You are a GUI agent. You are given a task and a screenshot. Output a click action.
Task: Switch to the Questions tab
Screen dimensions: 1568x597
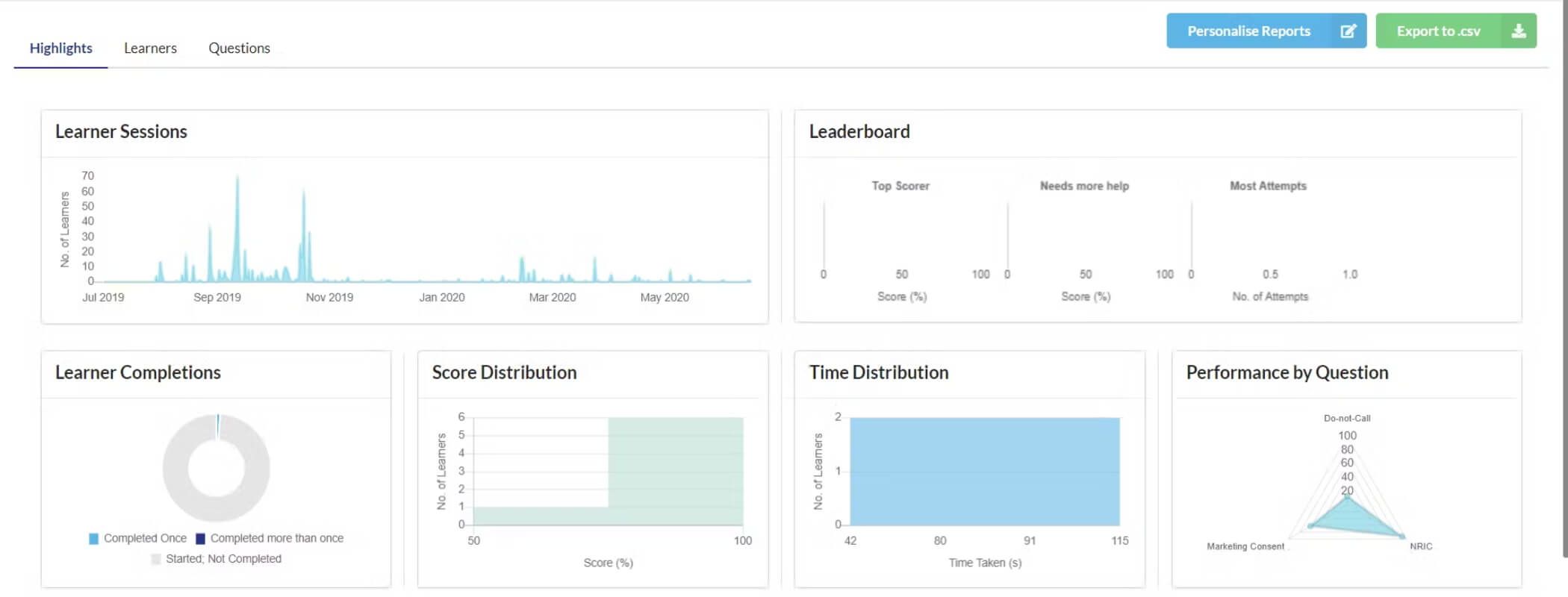coord(239,48)
